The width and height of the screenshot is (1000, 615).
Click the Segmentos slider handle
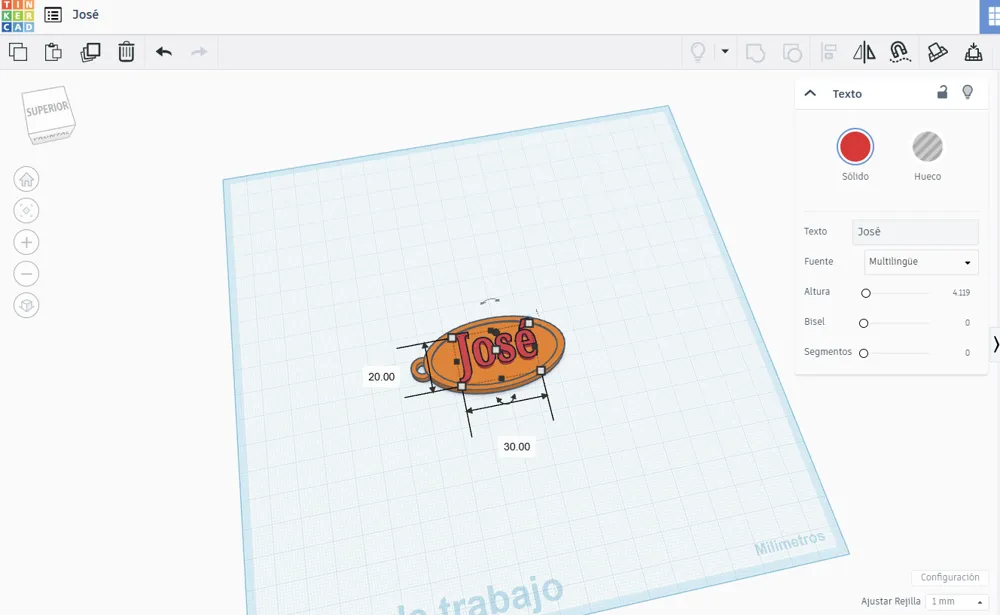(x=864, y=353)
